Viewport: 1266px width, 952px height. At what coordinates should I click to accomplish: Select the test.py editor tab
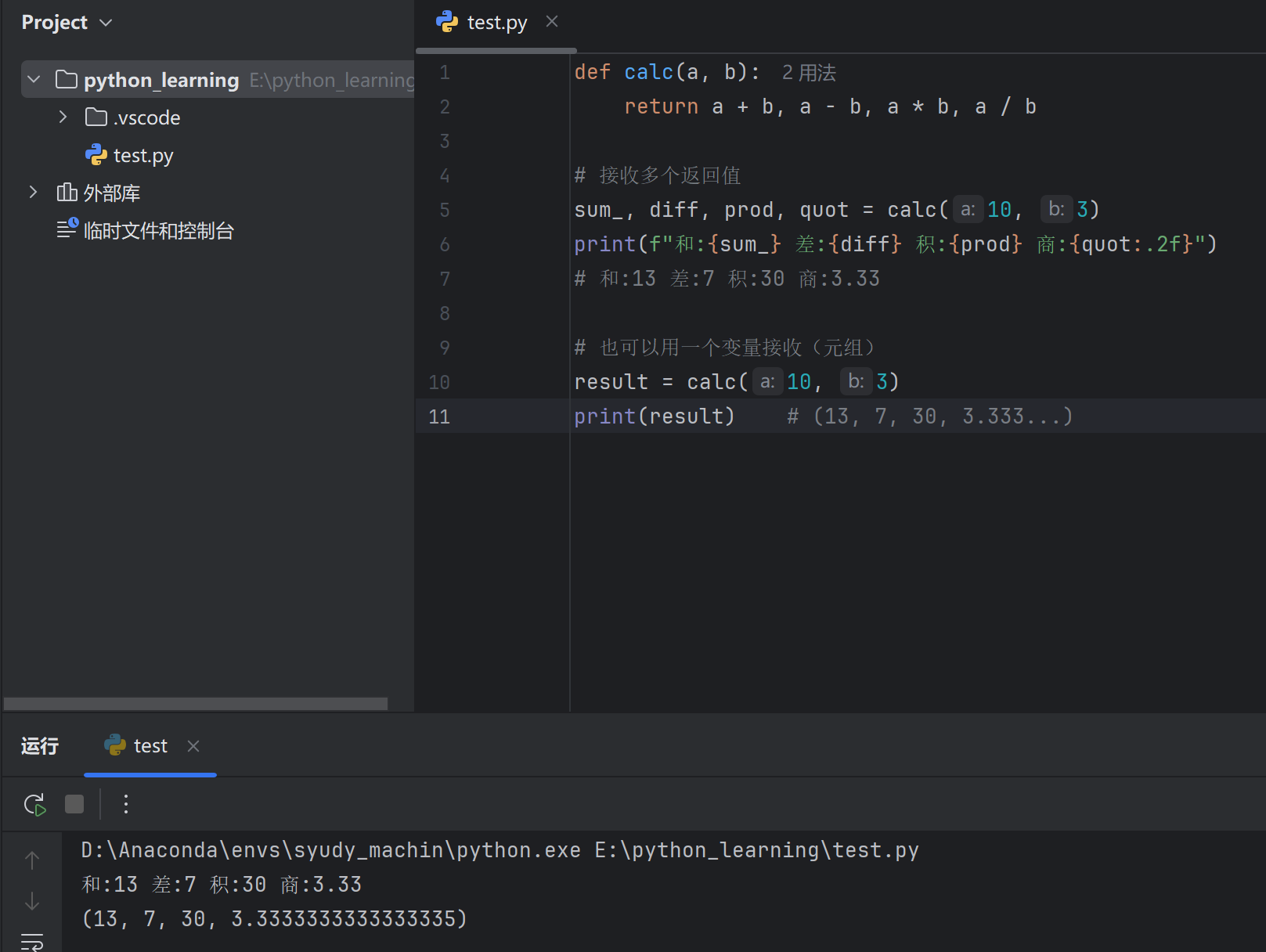pos(496,23)
